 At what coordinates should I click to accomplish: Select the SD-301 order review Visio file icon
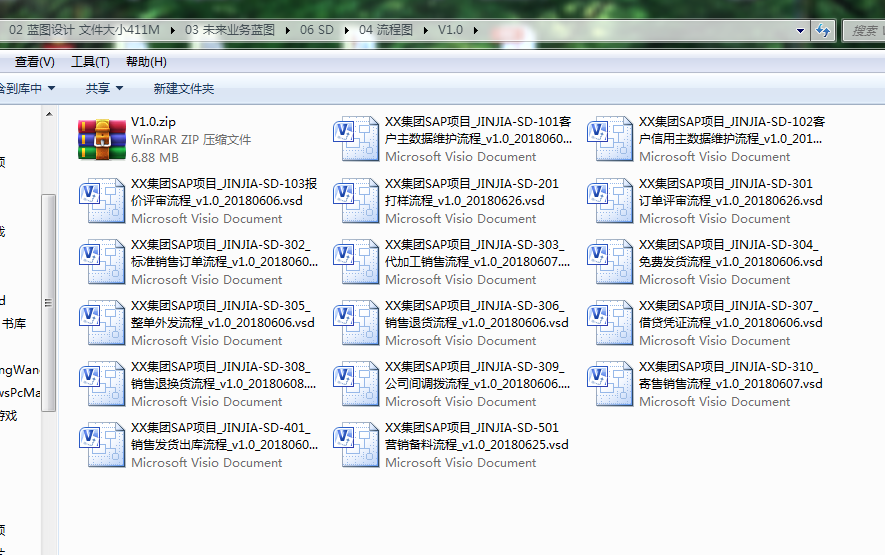tap(611, 201)
